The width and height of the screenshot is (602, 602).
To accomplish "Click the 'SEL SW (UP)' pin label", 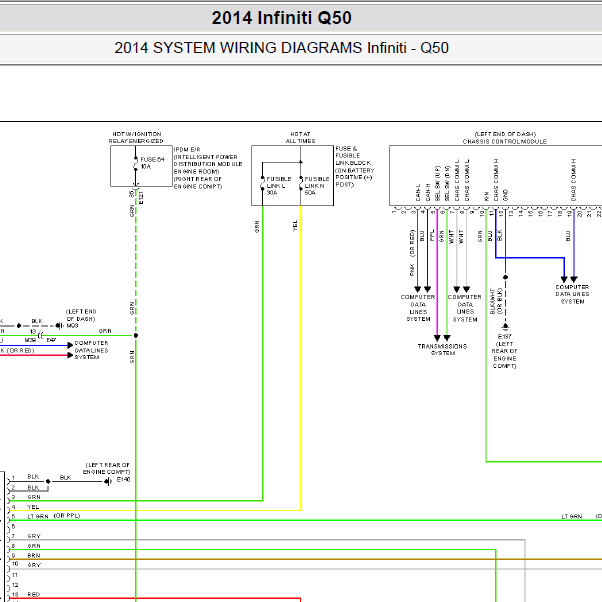I will (x=437, y=184).
